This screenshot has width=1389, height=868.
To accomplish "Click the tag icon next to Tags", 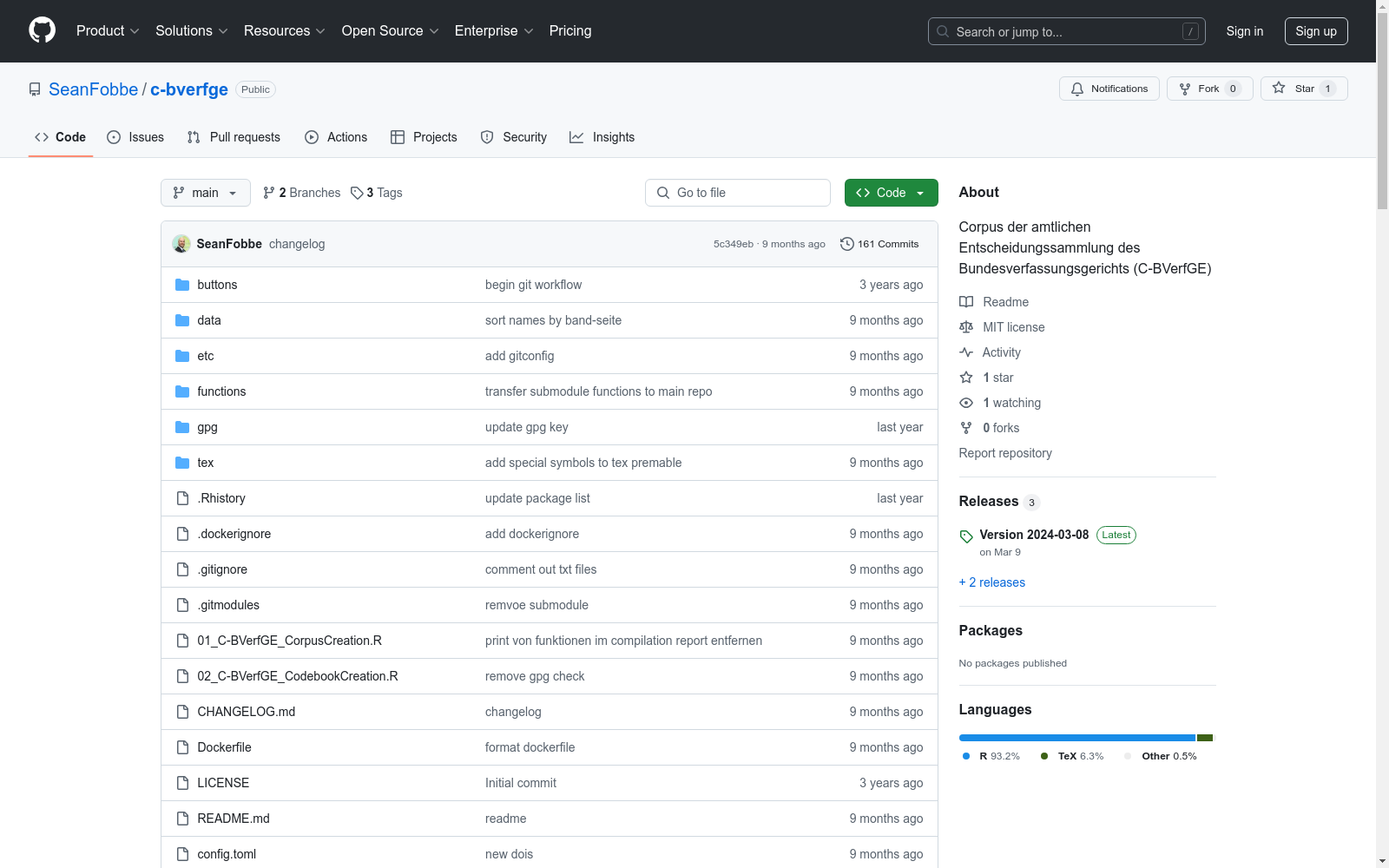I will (357, 193).
